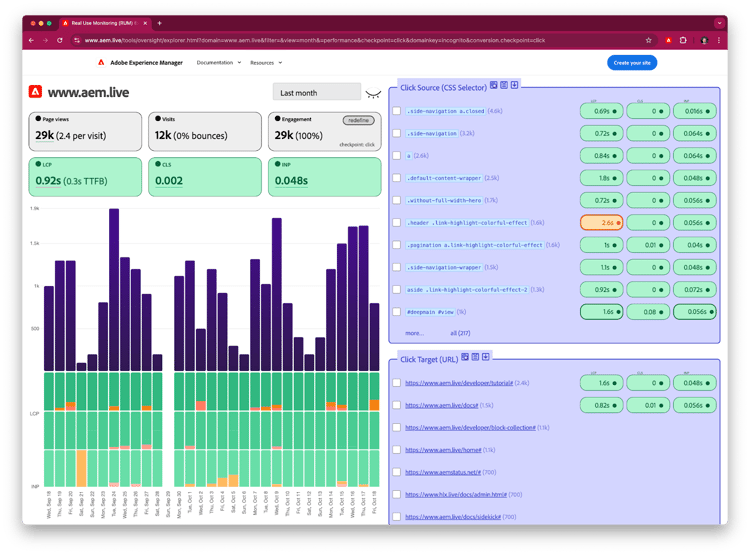Select the Engagement metric card
Screen dimensions: 750x554
(325, 132)
